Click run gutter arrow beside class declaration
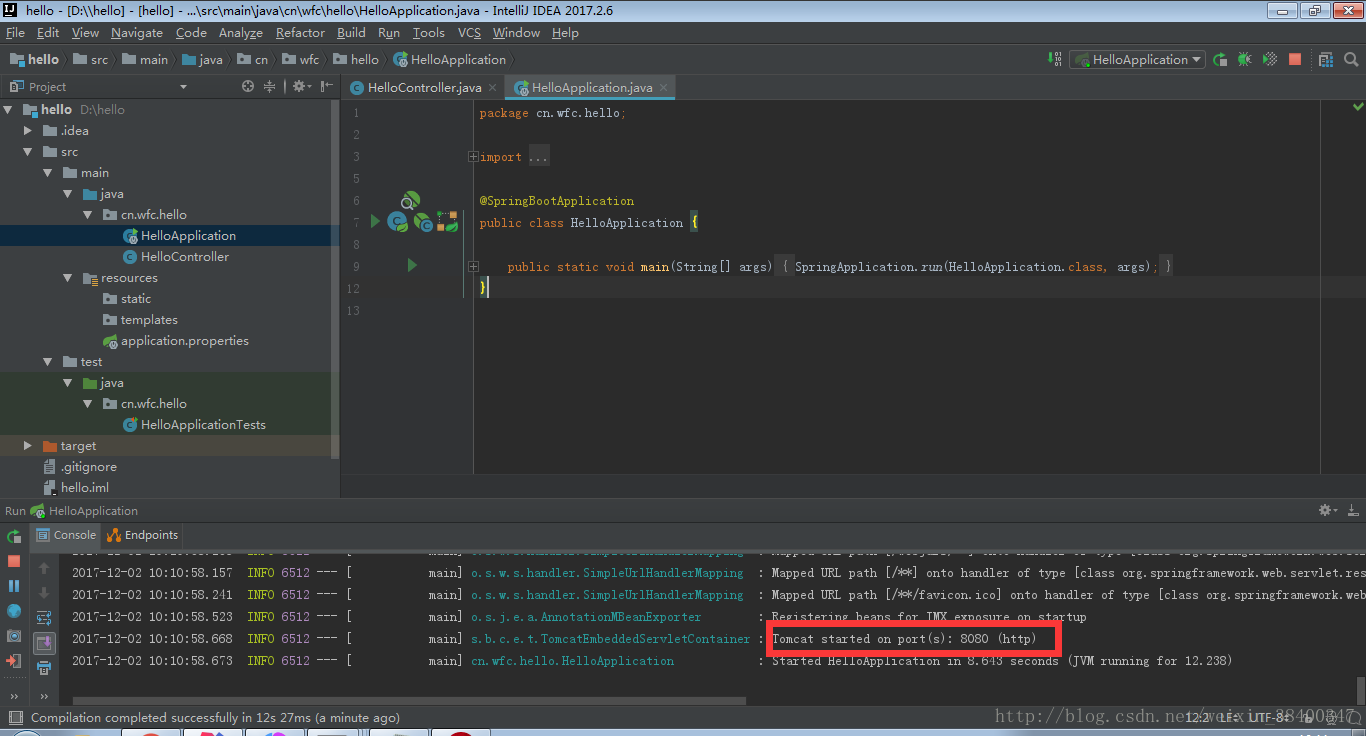1366x736 pixels. [x=375, y=221]
